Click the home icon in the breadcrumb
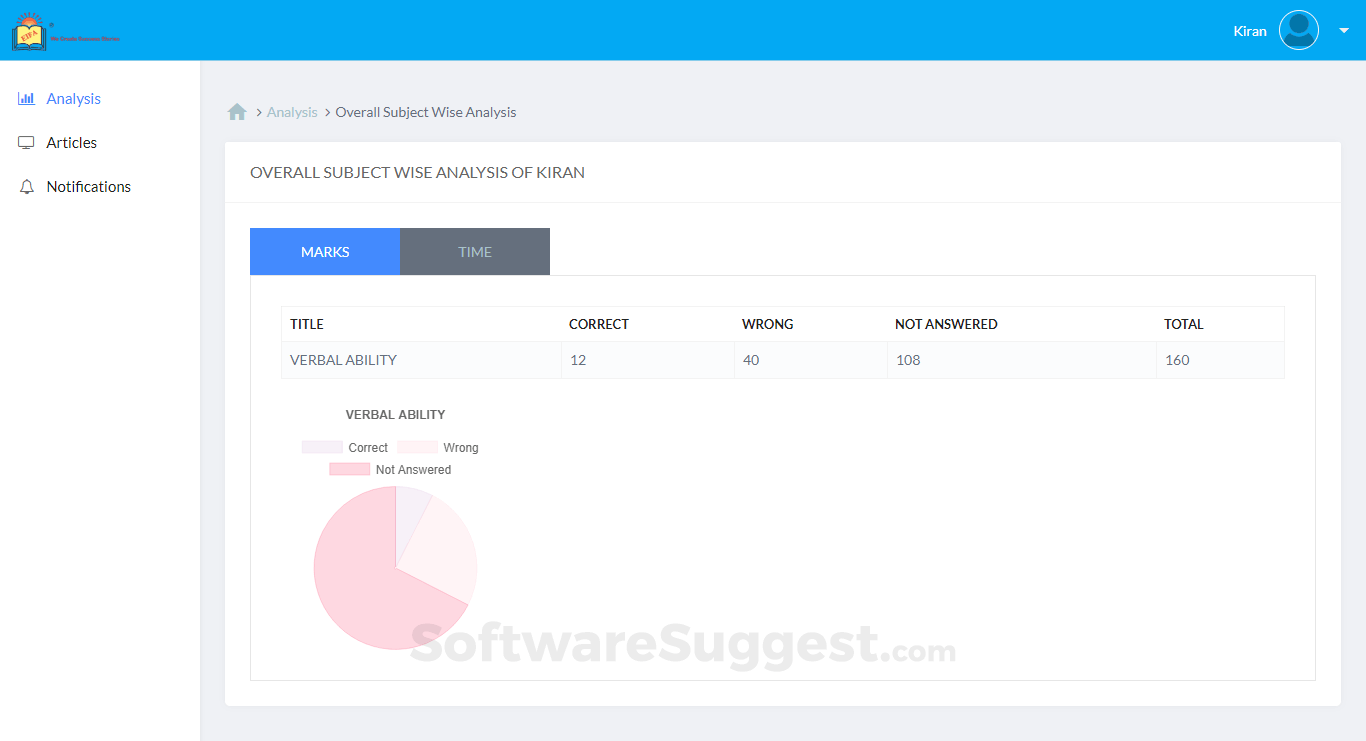This screenshot has height=741, width=1366. (237, 111)
